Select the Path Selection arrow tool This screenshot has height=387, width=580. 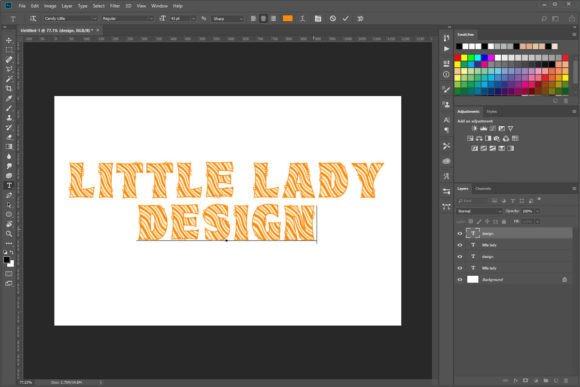[9, 205]
